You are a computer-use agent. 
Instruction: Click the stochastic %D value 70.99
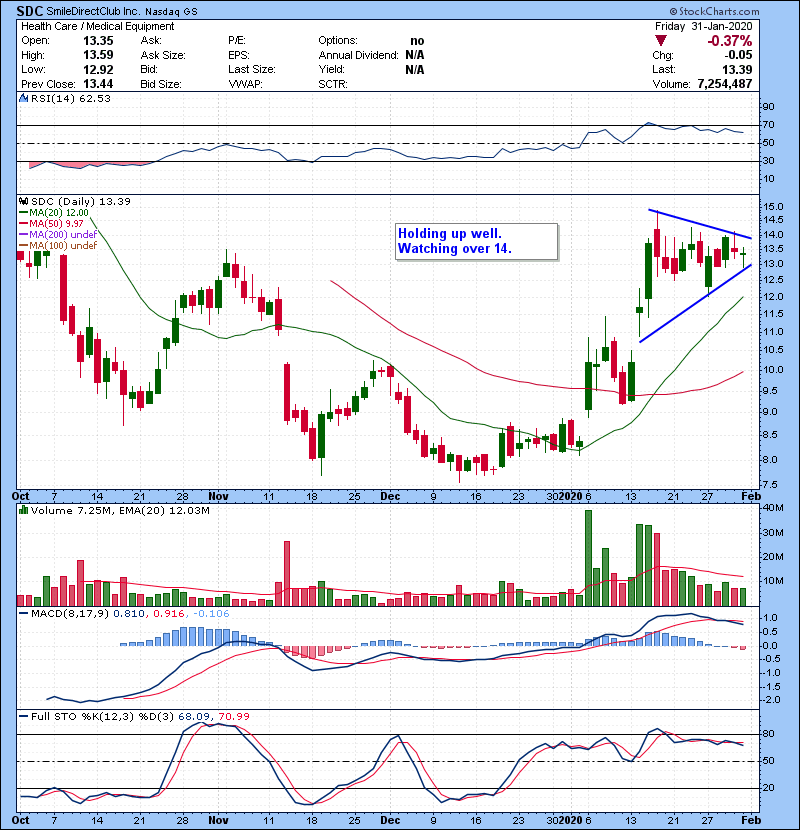click(x=233, y=716)
